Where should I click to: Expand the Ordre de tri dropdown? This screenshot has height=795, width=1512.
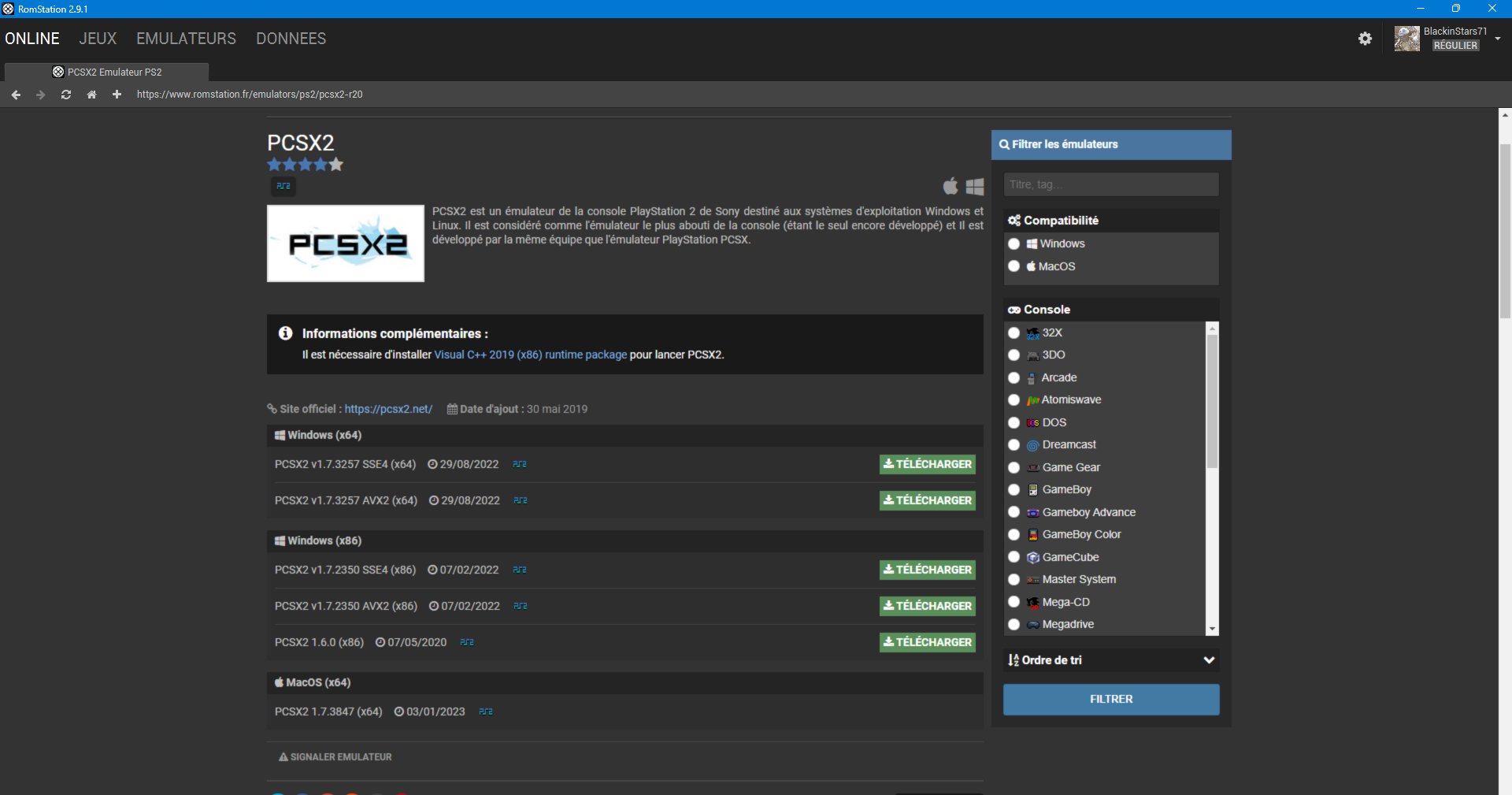coord(1111,660)
